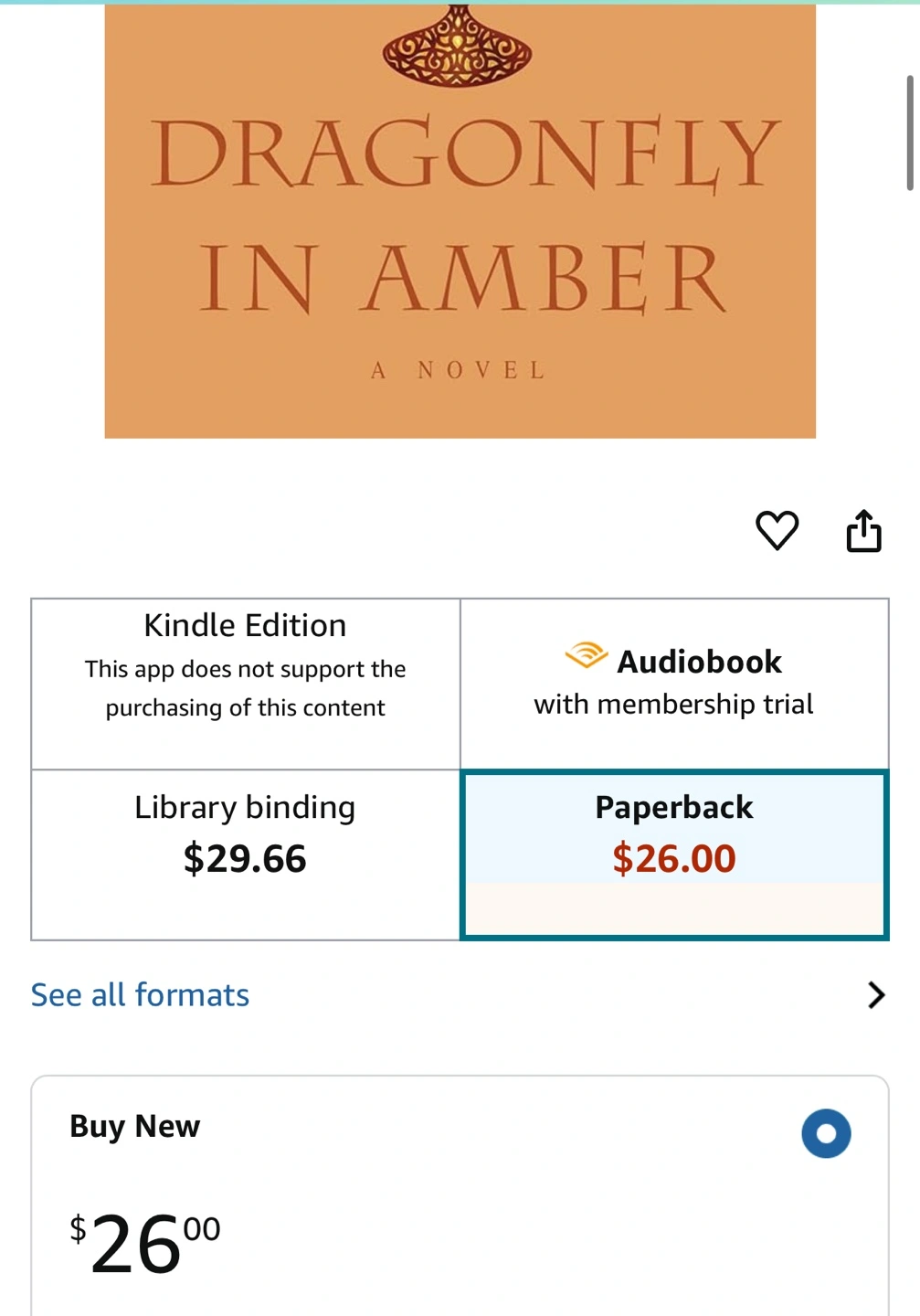920x1316 pixels.
Task: Select the Buy New radio button
Action: pos(826,1133)
